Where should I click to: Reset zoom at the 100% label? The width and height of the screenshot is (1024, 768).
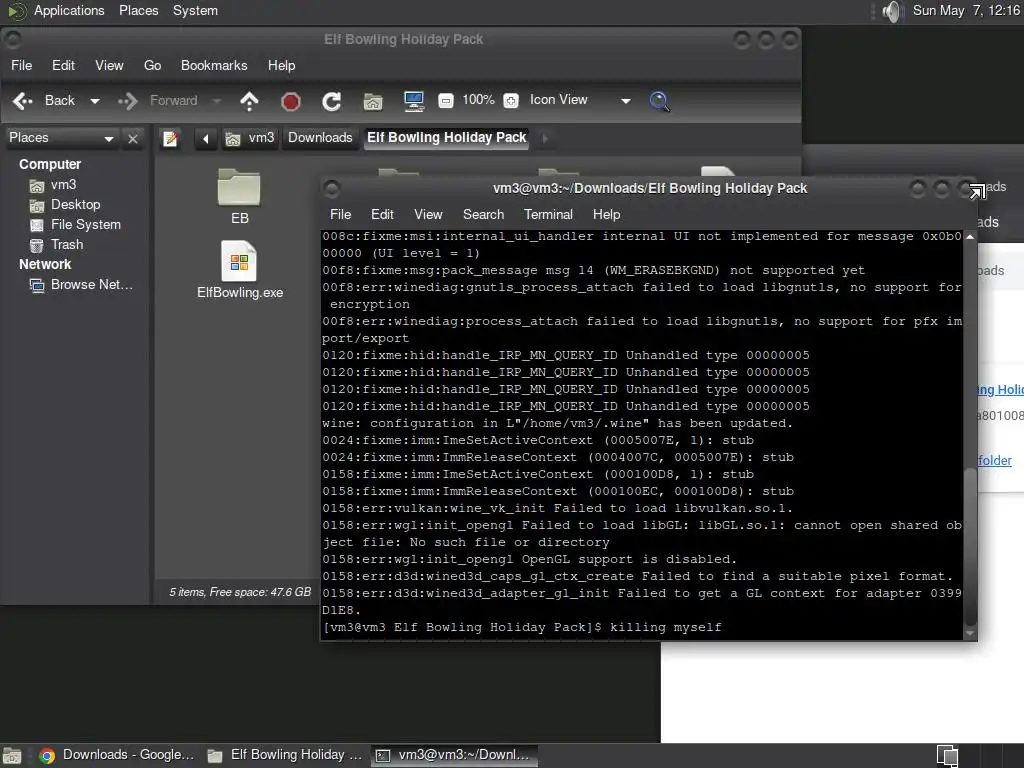478,100
